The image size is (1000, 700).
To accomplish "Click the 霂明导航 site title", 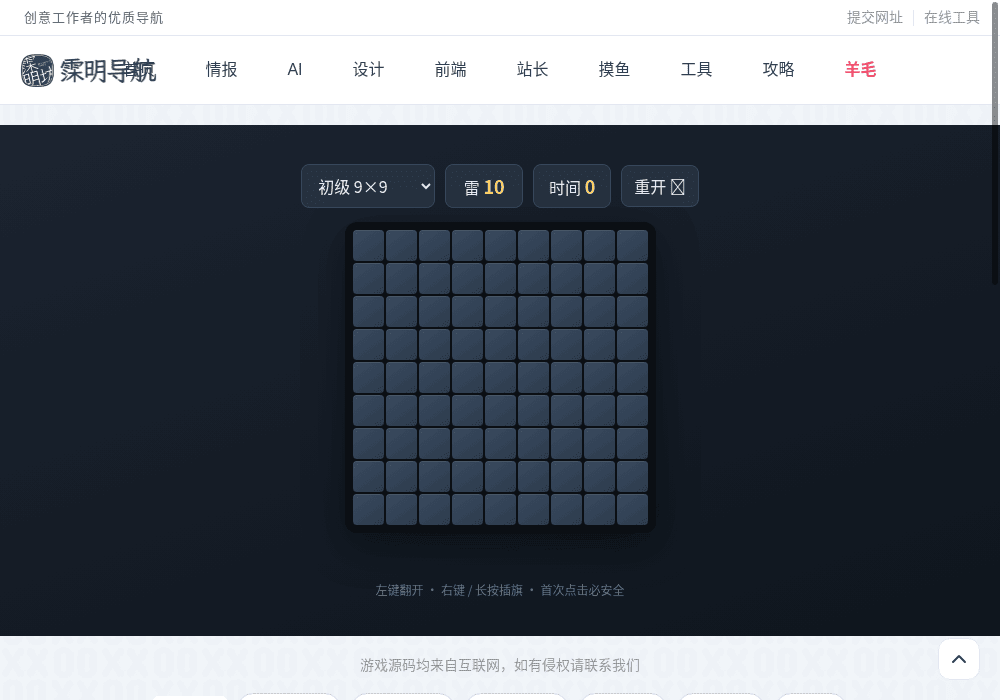I will pos(108,70).
